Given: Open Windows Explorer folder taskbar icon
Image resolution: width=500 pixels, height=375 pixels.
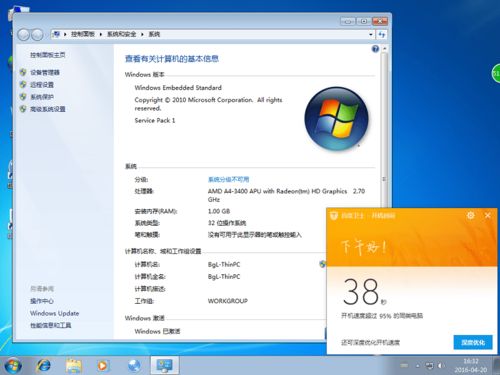Looking at the screenshot, I should (74, 366).
